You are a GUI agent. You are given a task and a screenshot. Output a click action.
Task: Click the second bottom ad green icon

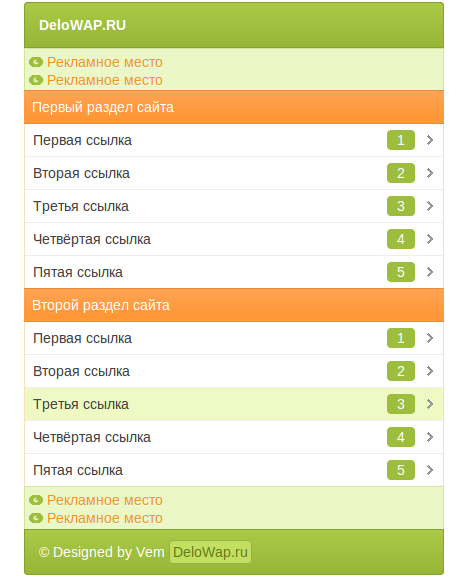point(36,518)
